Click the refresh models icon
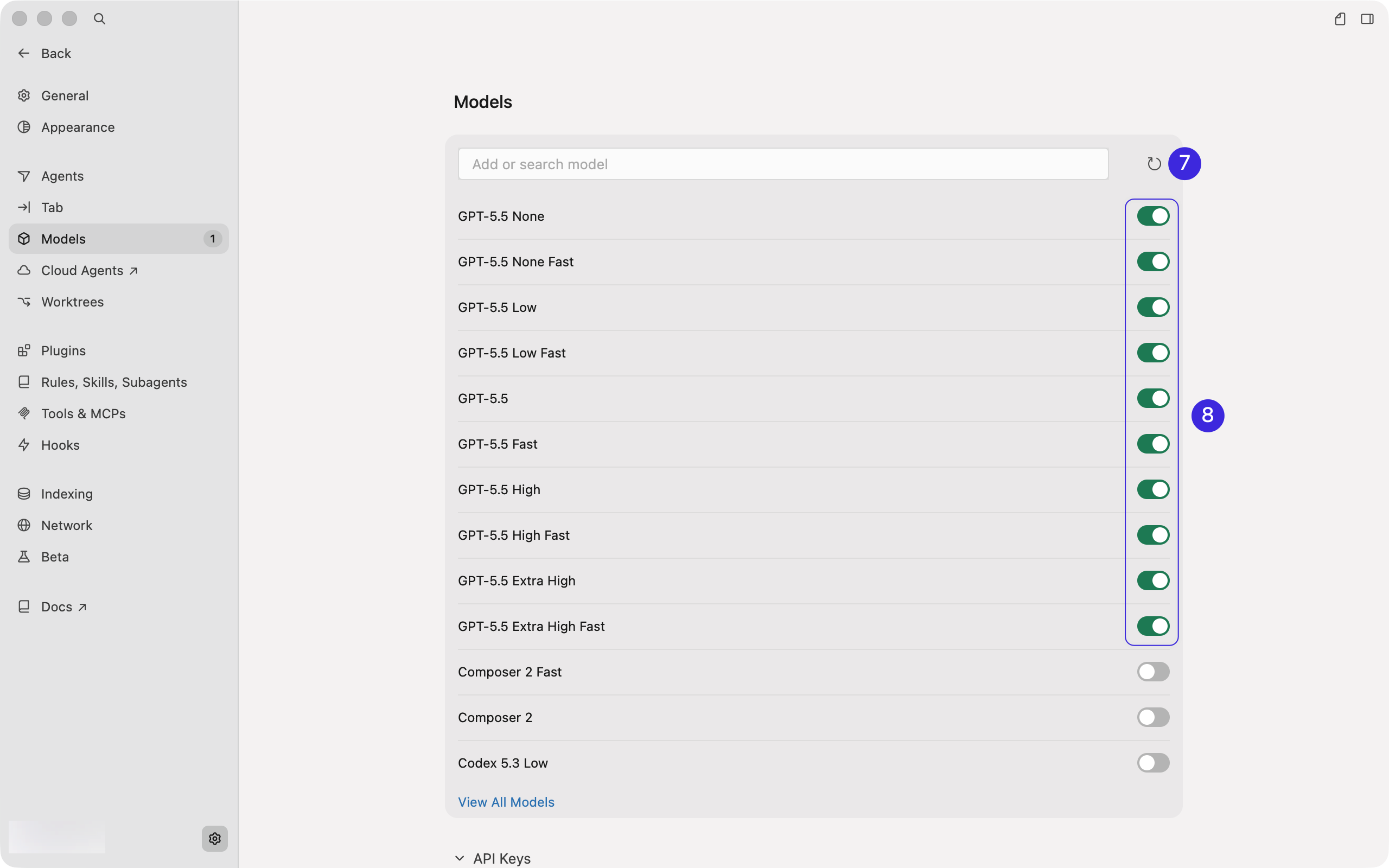Viewport: 1389px width, 868px height. (1154, 164)
